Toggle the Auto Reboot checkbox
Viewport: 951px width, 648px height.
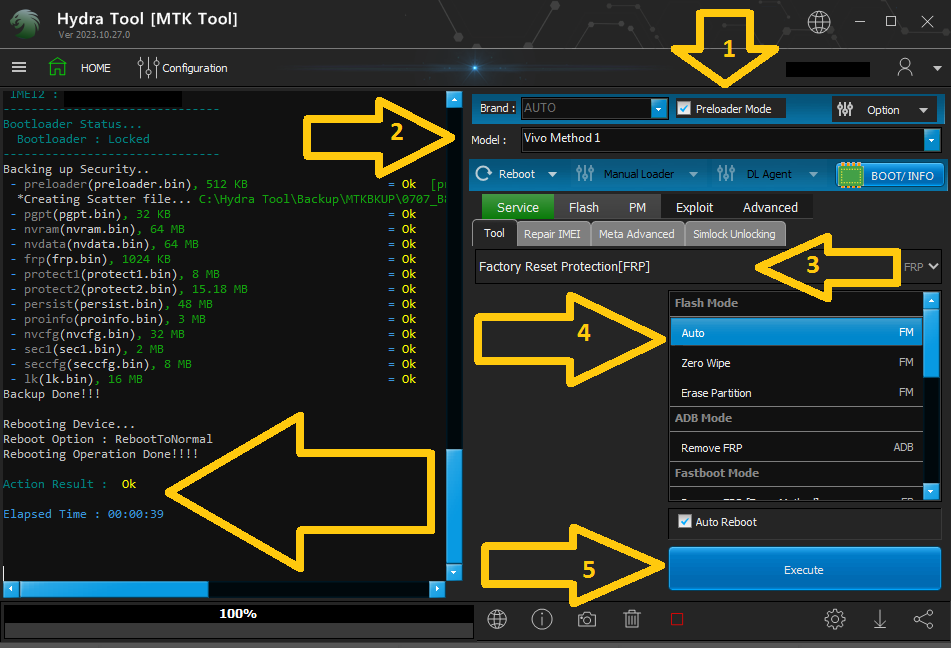(x=685, y=522)
